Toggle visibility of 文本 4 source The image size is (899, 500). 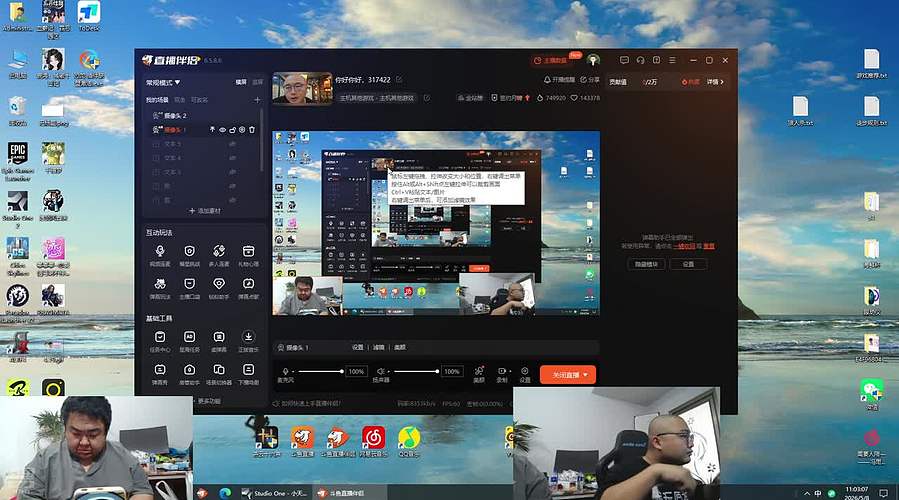(232, 158)
